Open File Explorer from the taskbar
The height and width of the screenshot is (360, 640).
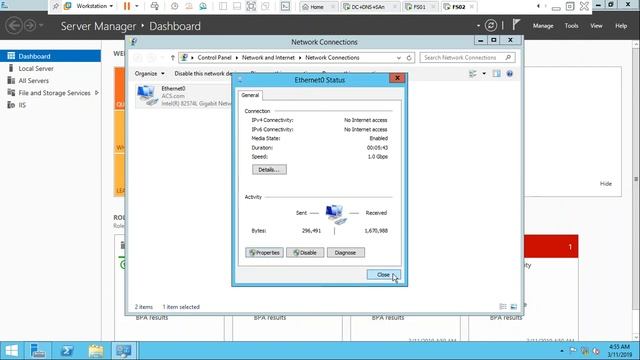(x=96, y=351)
